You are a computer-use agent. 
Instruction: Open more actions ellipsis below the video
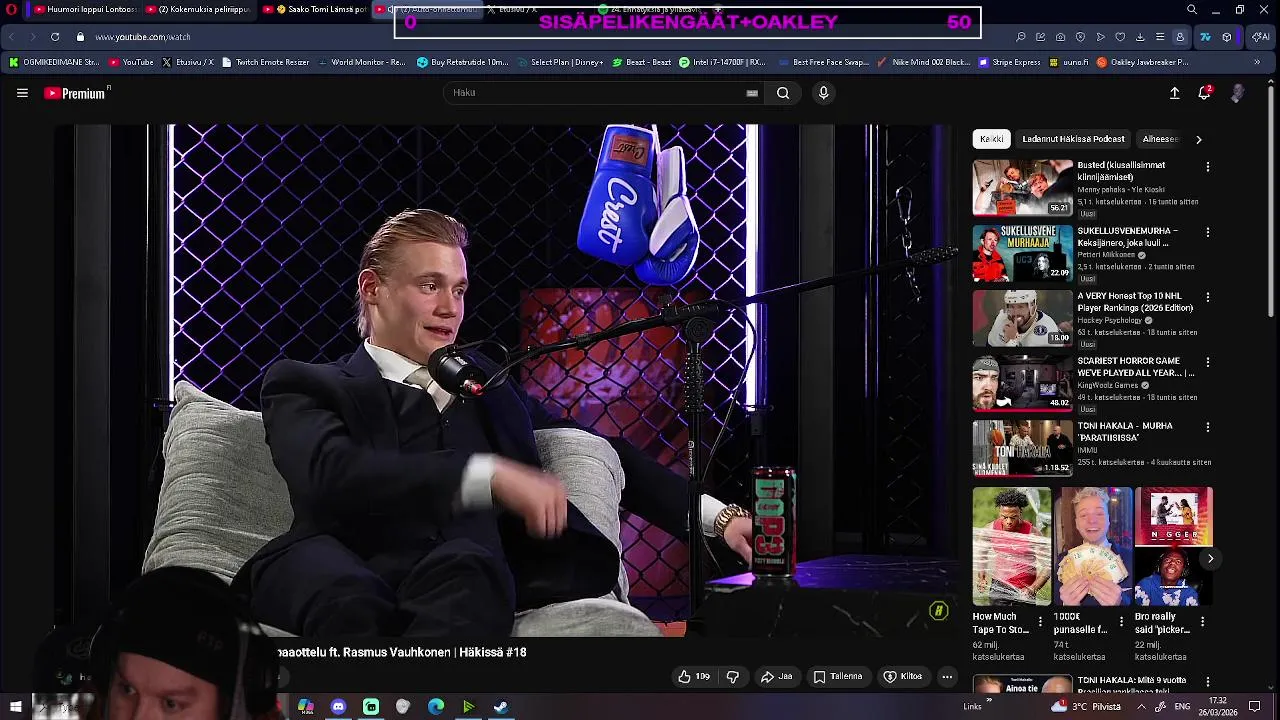pyautogui.click(x=947, y=677)
